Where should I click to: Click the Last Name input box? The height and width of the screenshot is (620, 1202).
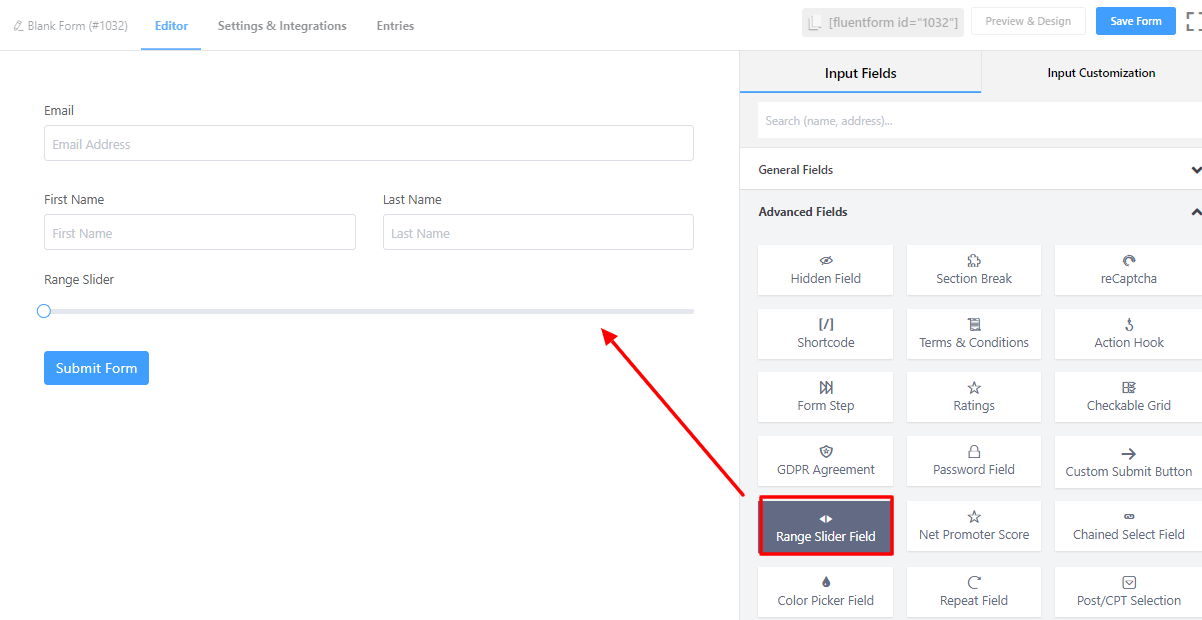click(x=538, y=232)
